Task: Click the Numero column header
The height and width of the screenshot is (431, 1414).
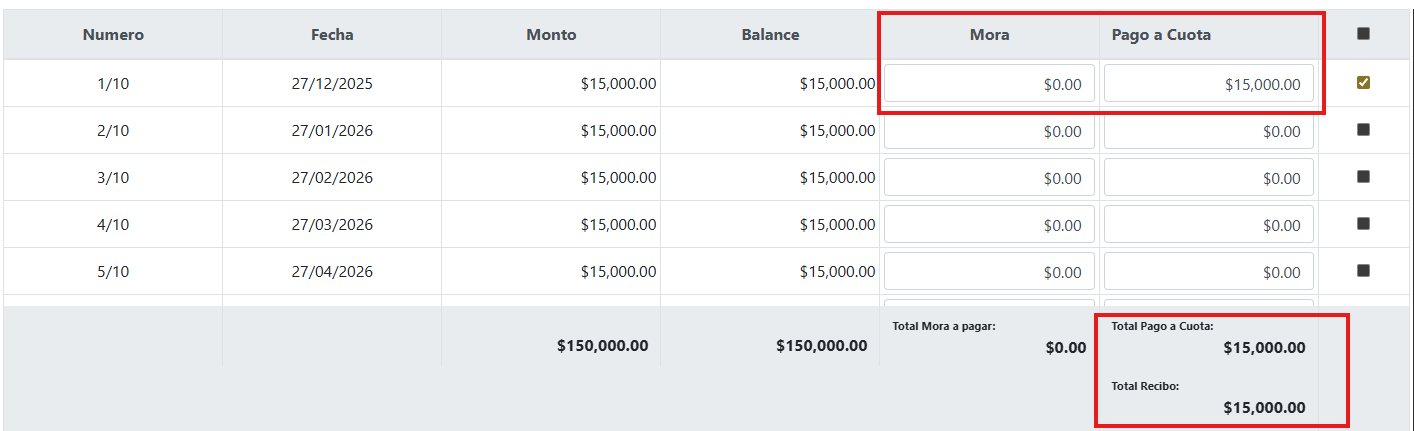Action: 113,34
